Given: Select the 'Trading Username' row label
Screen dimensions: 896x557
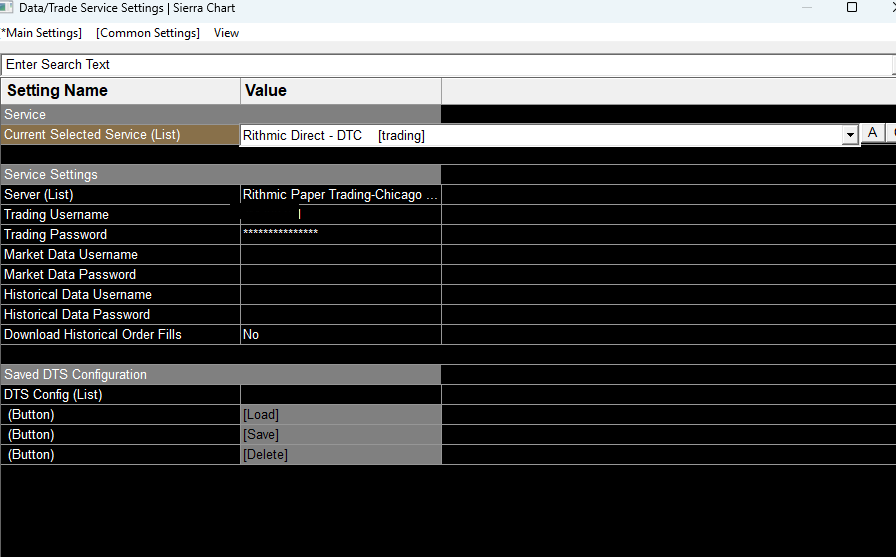Looking at the screenshot, I should [x=57, y=215].
